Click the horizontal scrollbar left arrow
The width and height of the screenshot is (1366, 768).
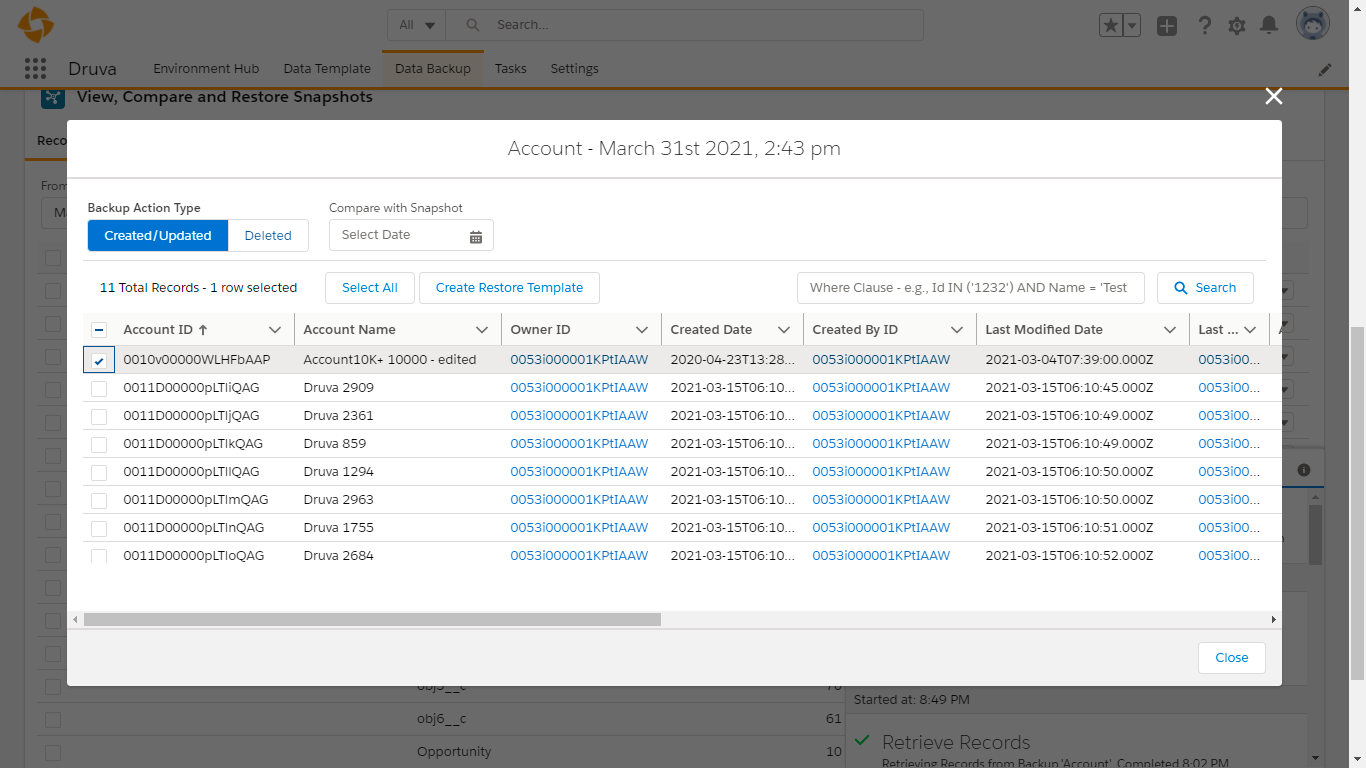[x=75, y=620]
